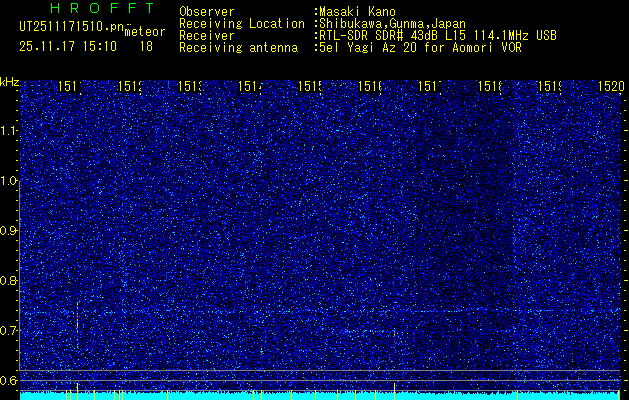Click the 1518 time axis label
The width and height of the screenshot is (629, 400).
[491, 86]
